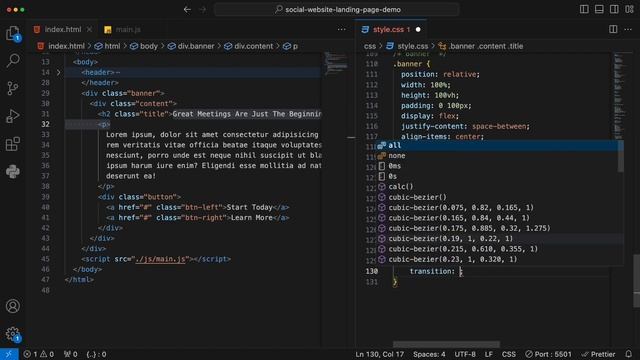Click the command center search box
This screenshot has height=360, width=640.
(x=337, y=9)
